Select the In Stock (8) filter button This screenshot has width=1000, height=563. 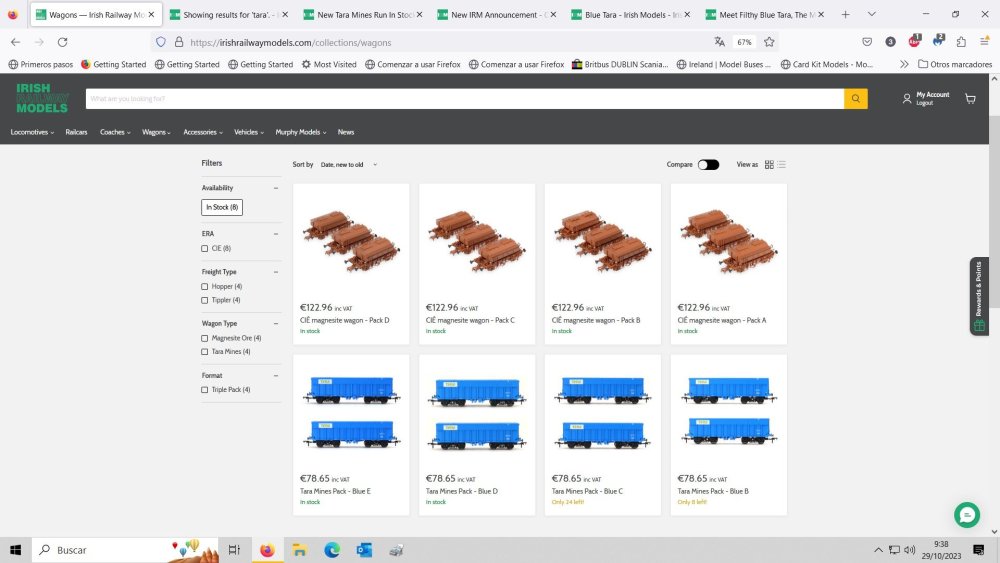[222, 207]
